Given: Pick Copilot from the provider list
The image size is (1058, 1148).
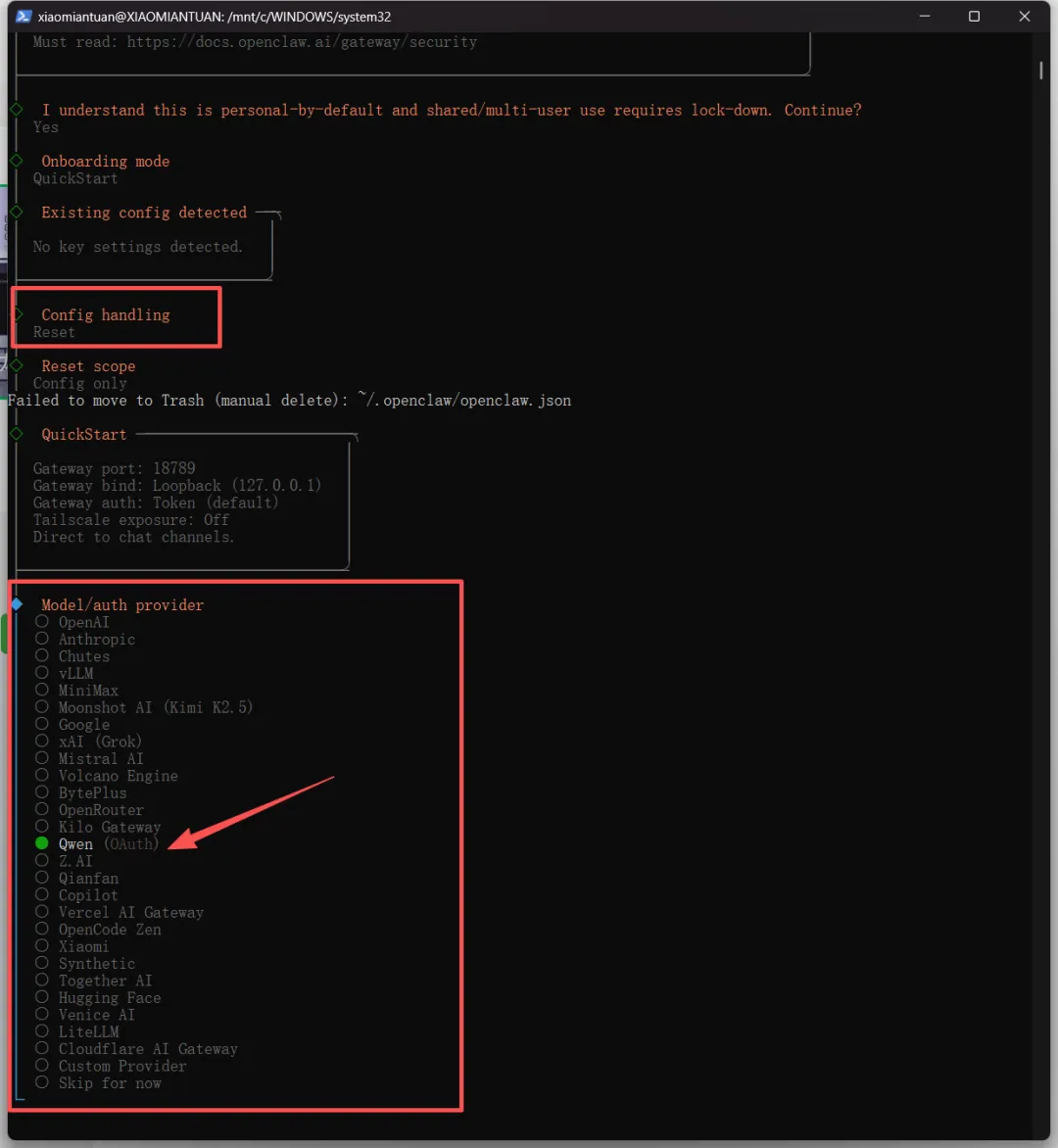Looking at the screenshot, I should (76, 894).
